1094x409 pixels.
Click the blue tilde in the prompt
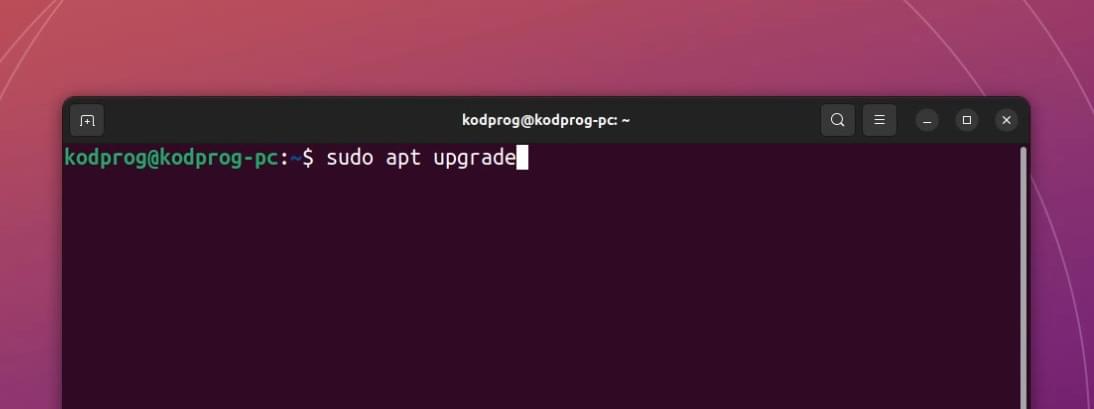pyautogui.click(x=296, y=158)
